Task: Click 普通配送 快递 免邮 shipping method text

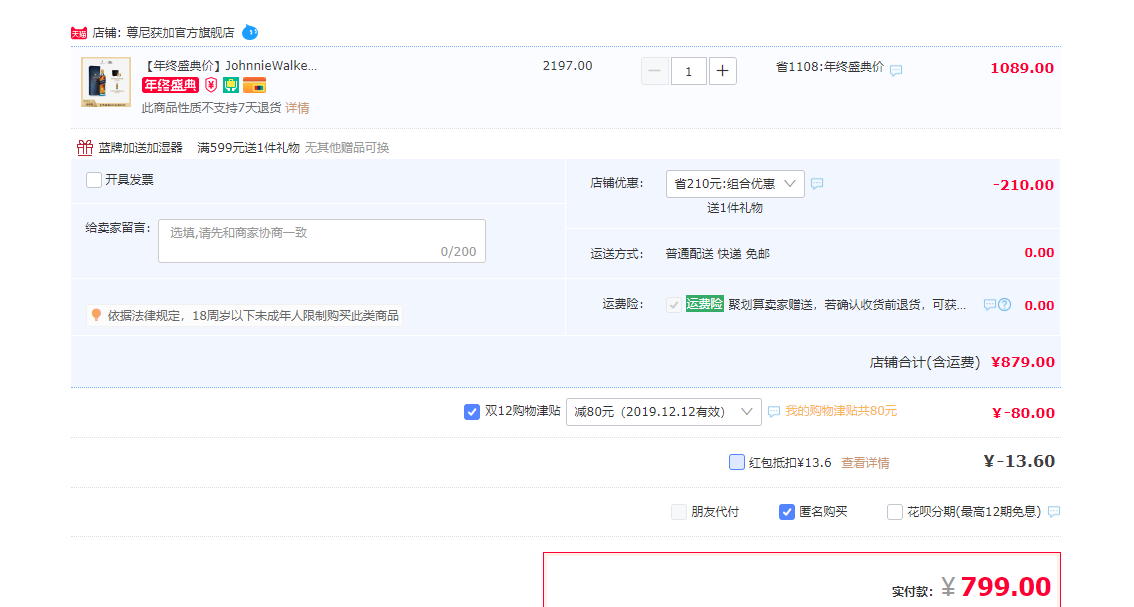Action: click(717, 254)
